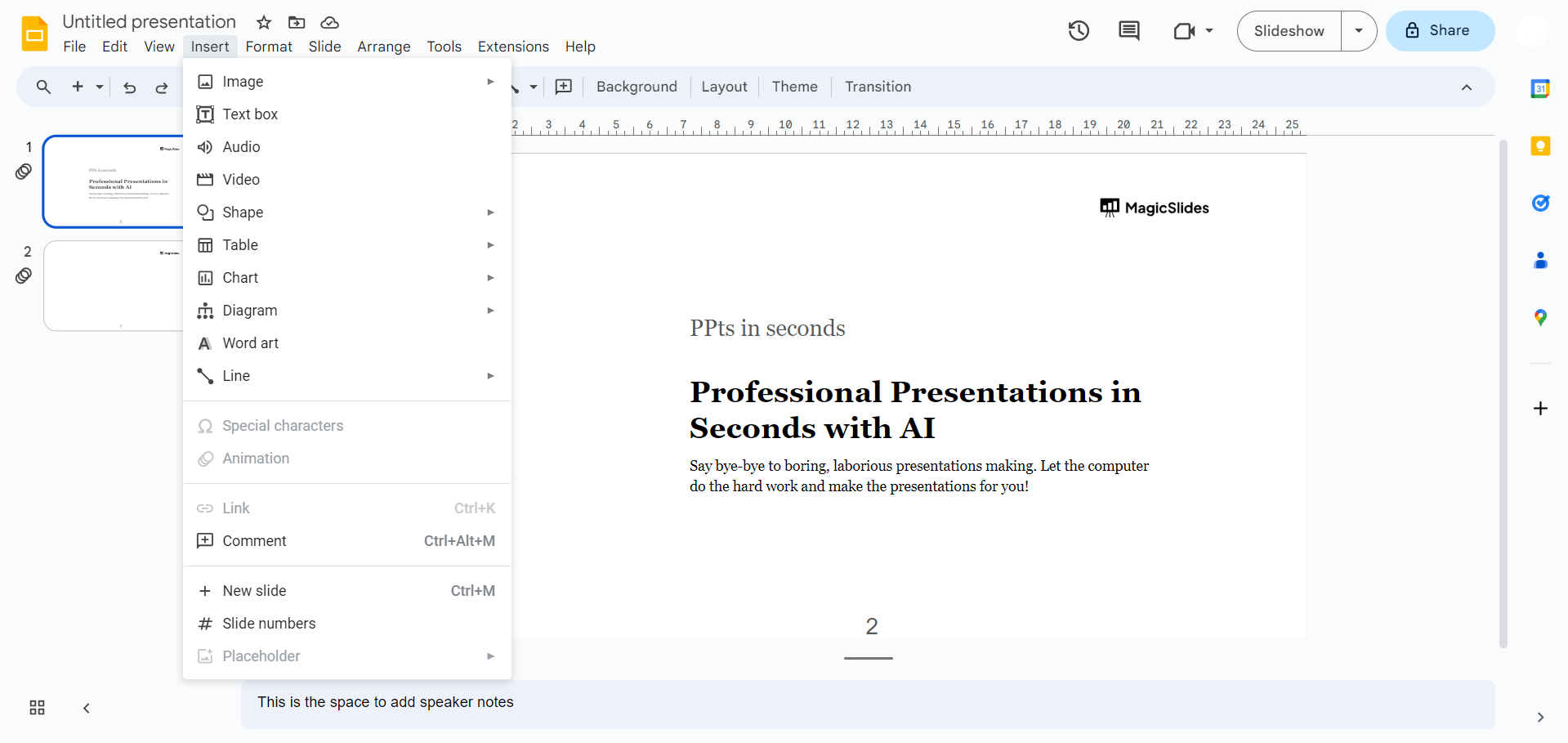Open the Layout options
1568x743 pixels.
pos(724,87)
